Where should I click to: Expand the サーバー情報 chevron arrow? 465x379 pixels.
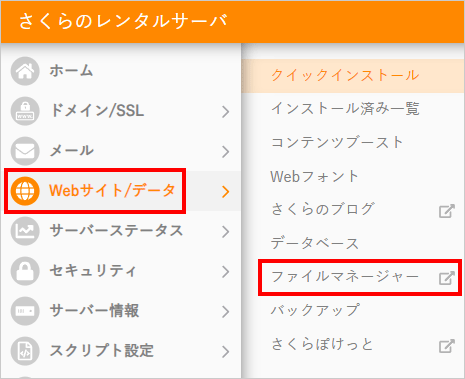point(226,312)
